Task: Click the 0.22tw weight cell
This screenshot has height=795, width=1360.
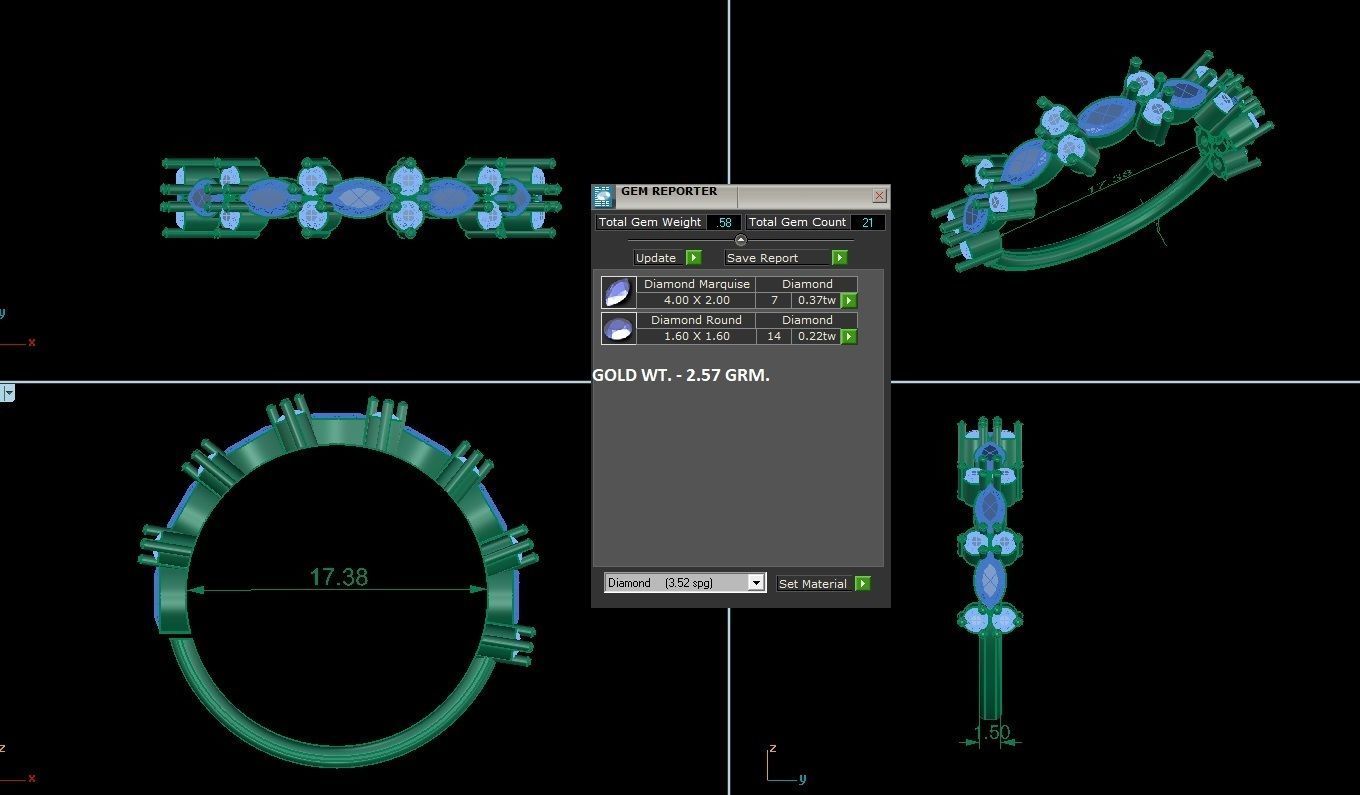Action: (x=816, y=336)
